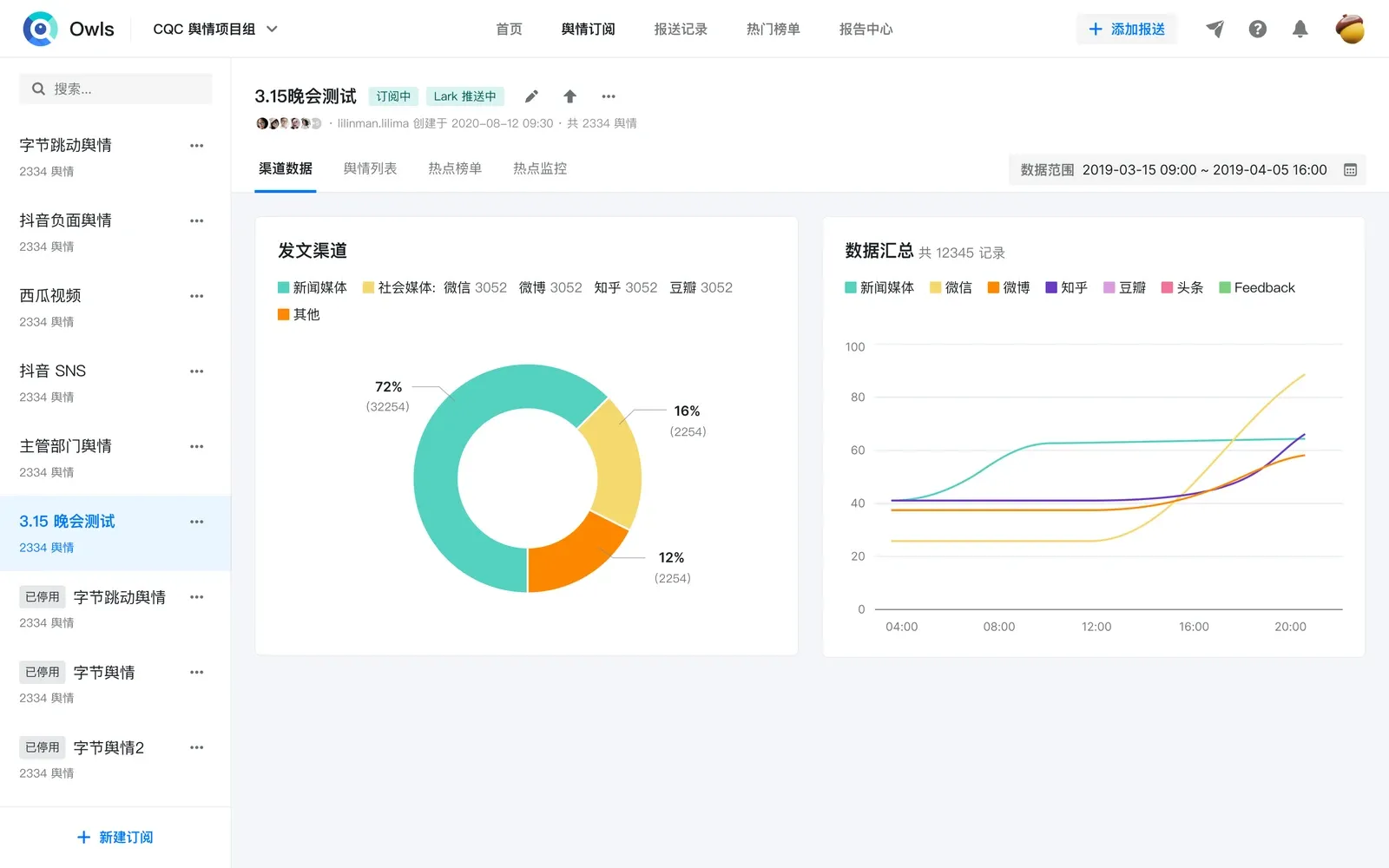The width and height of the screenshot is (1389, 868).
Task: Click the upload arrow icon in title
Action: [569, 96]
